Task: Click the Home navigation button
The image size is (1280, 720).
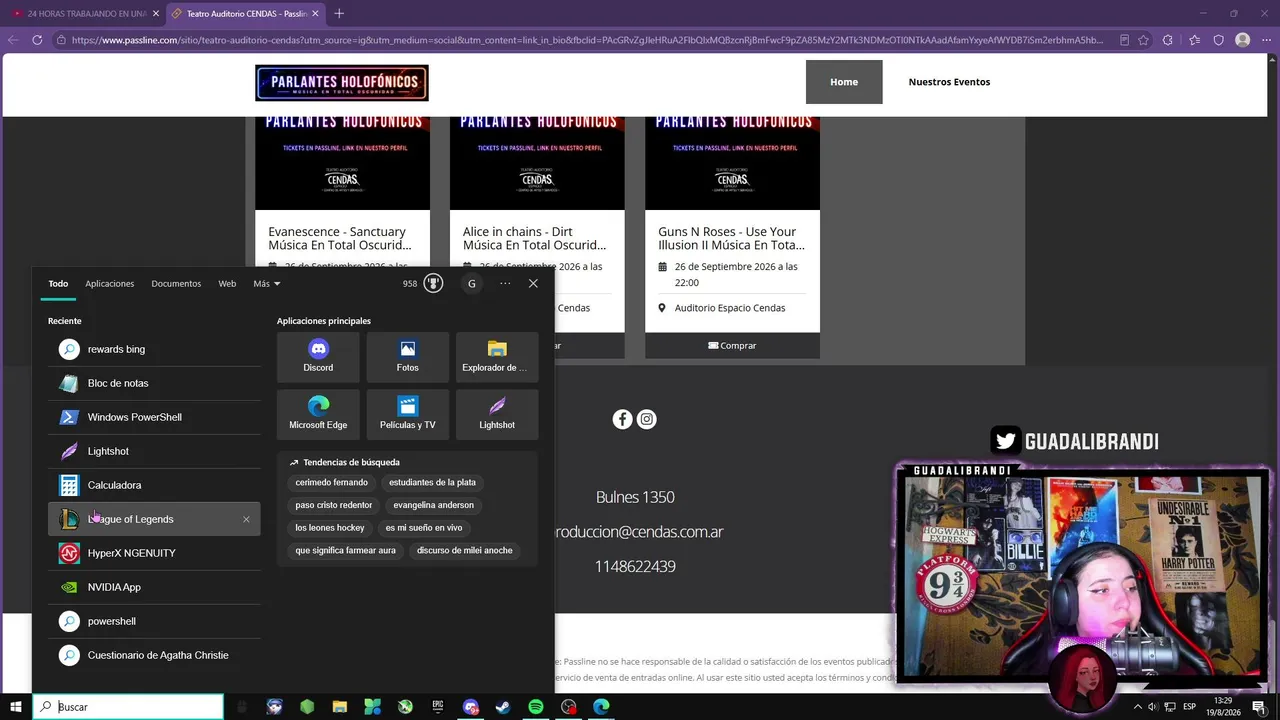Action: click(844, 82)
